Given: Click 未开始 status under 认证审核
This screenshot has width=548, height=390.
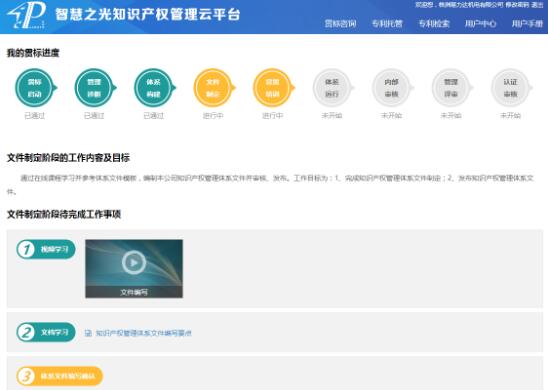Looking at the screenshot, I should pos(510,115).
